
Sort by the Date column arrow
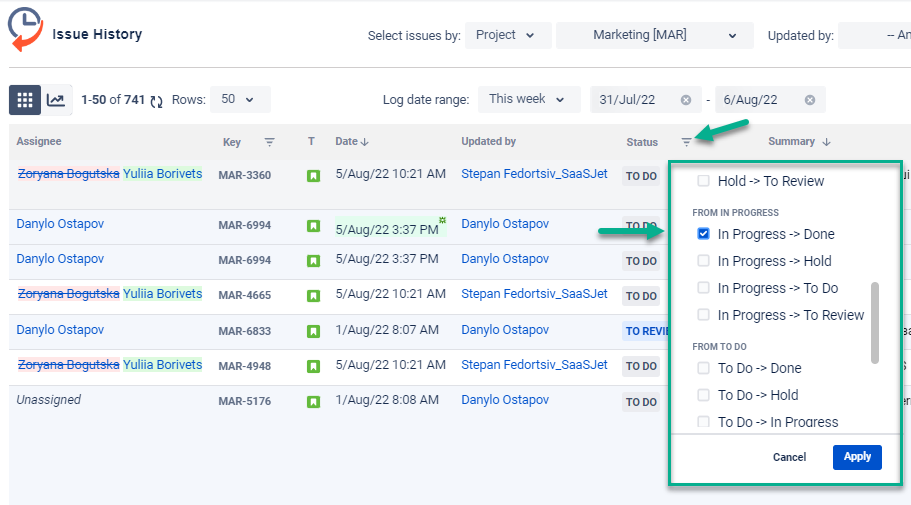point(365,142)
